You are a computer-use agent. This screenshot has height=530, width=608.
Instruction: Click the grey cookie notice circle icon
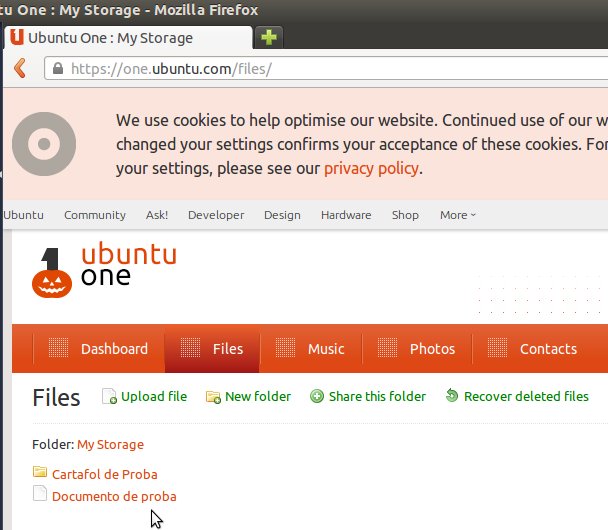(44, 144)
